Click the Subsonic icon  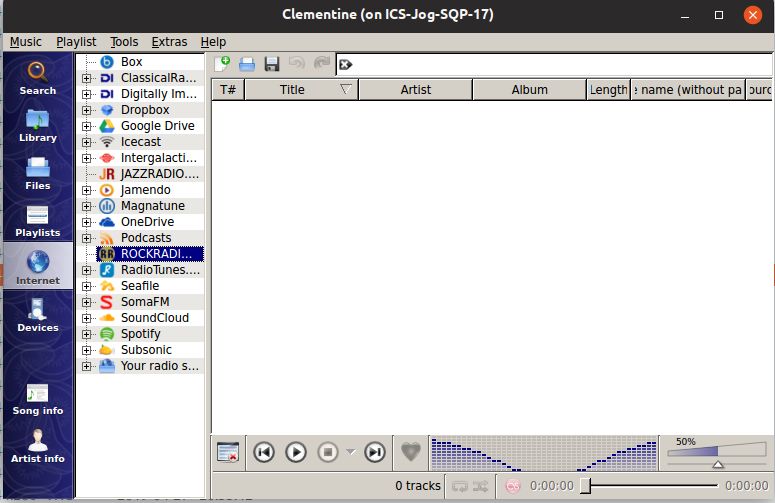(x=107, y=350)
